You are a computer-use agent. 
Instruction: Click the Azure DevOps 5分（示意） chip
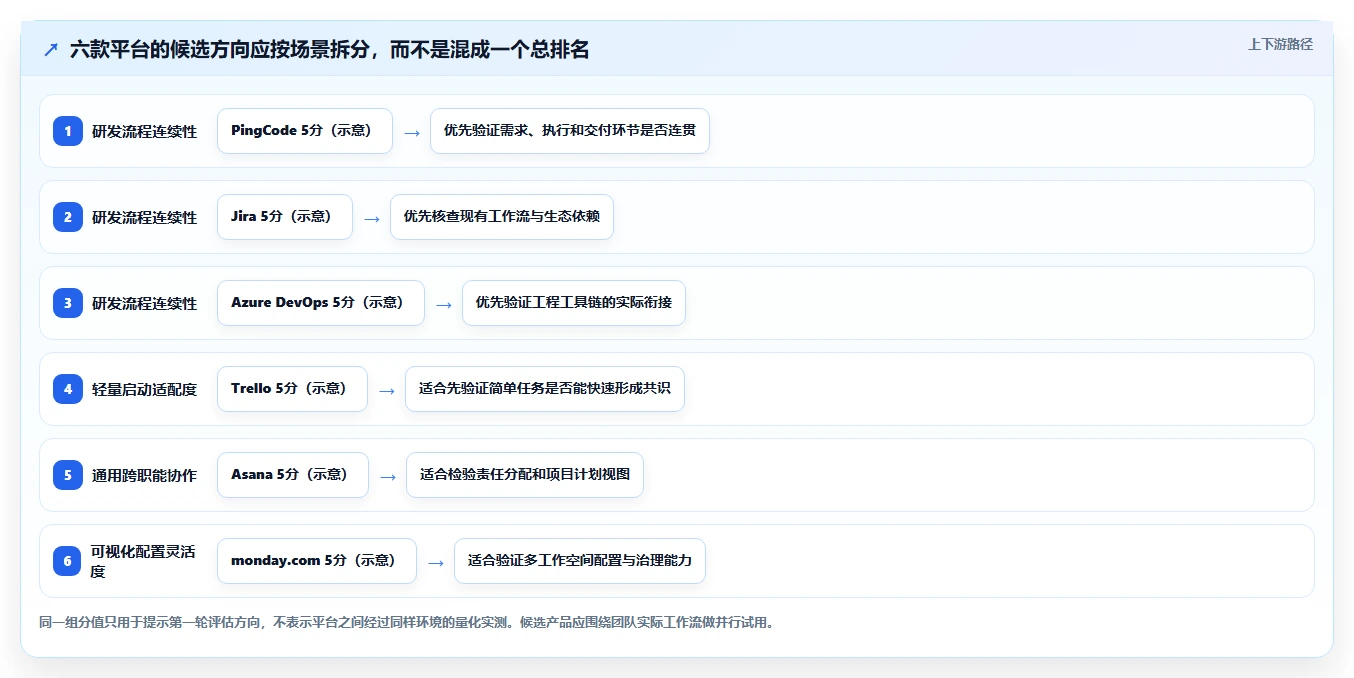coord(321,303)
